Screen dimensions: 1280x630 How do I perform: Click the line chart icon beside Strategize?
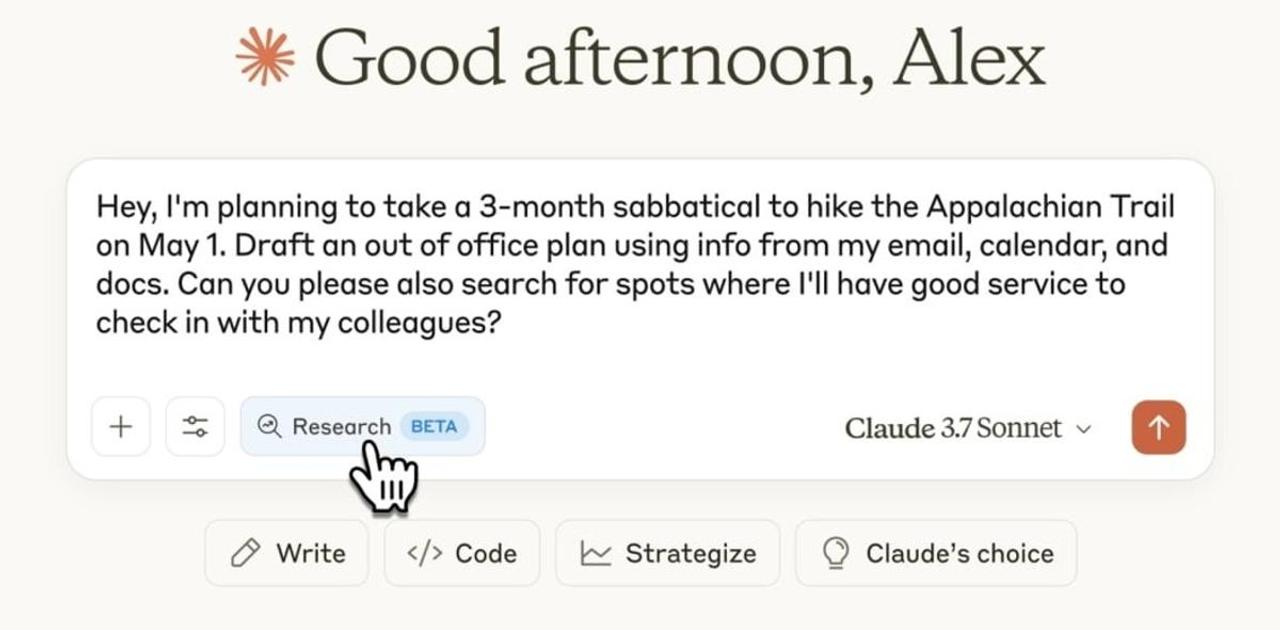[x=597, y=553]
